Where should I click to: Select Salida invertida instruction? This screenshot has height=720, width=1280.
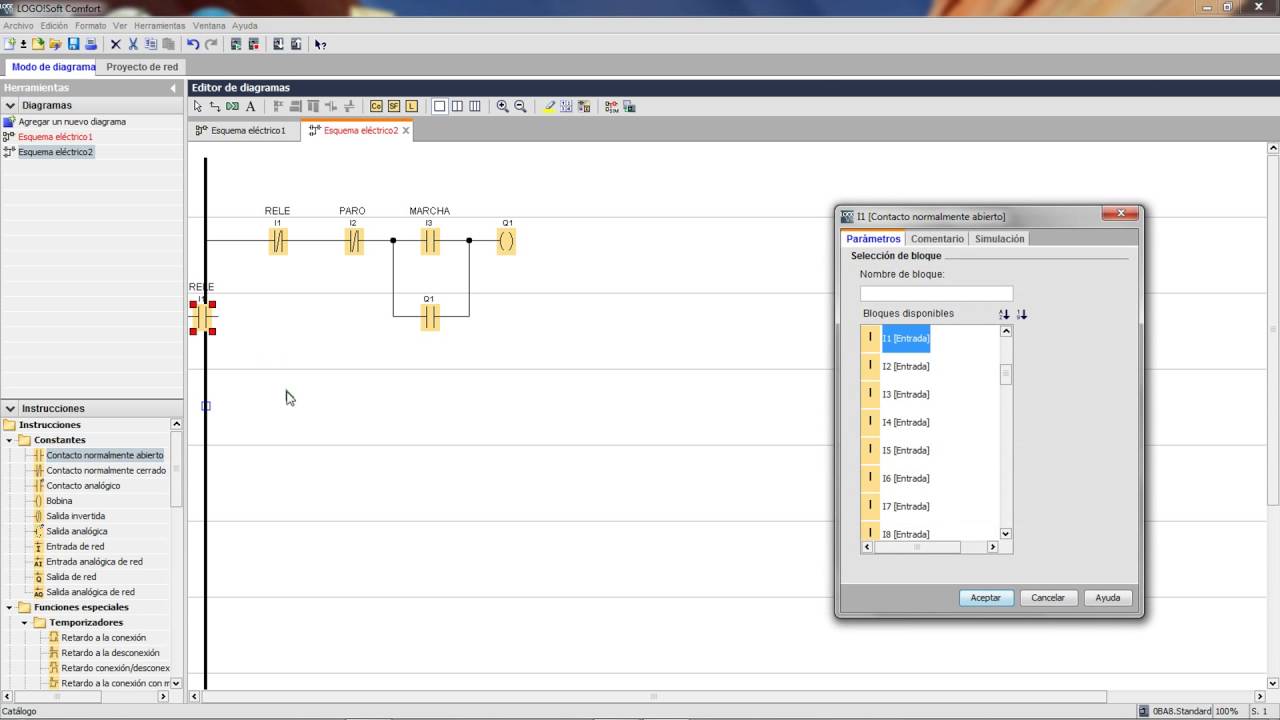pos(75,516)
